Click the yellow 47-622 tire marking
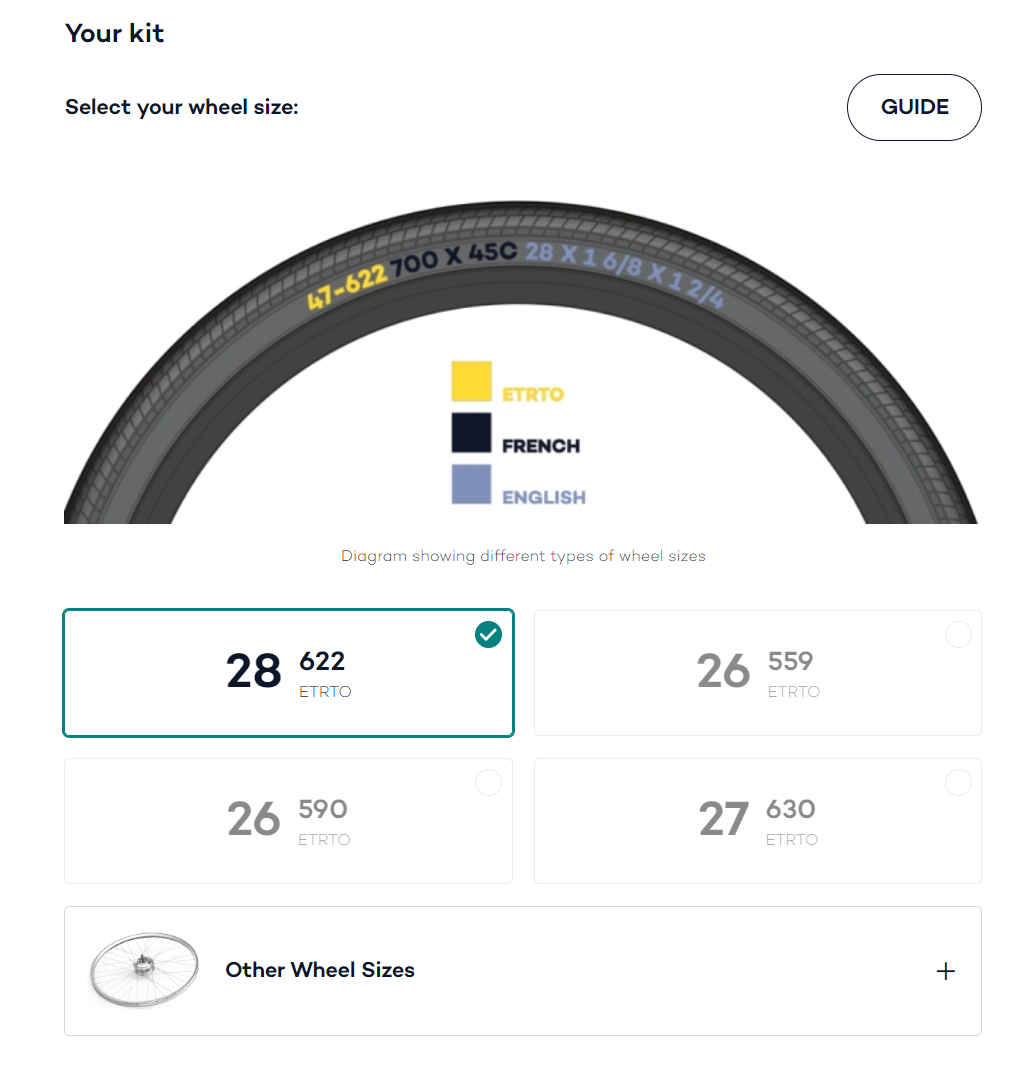This screenshot has width=1025, height=1089. [347, 286]
